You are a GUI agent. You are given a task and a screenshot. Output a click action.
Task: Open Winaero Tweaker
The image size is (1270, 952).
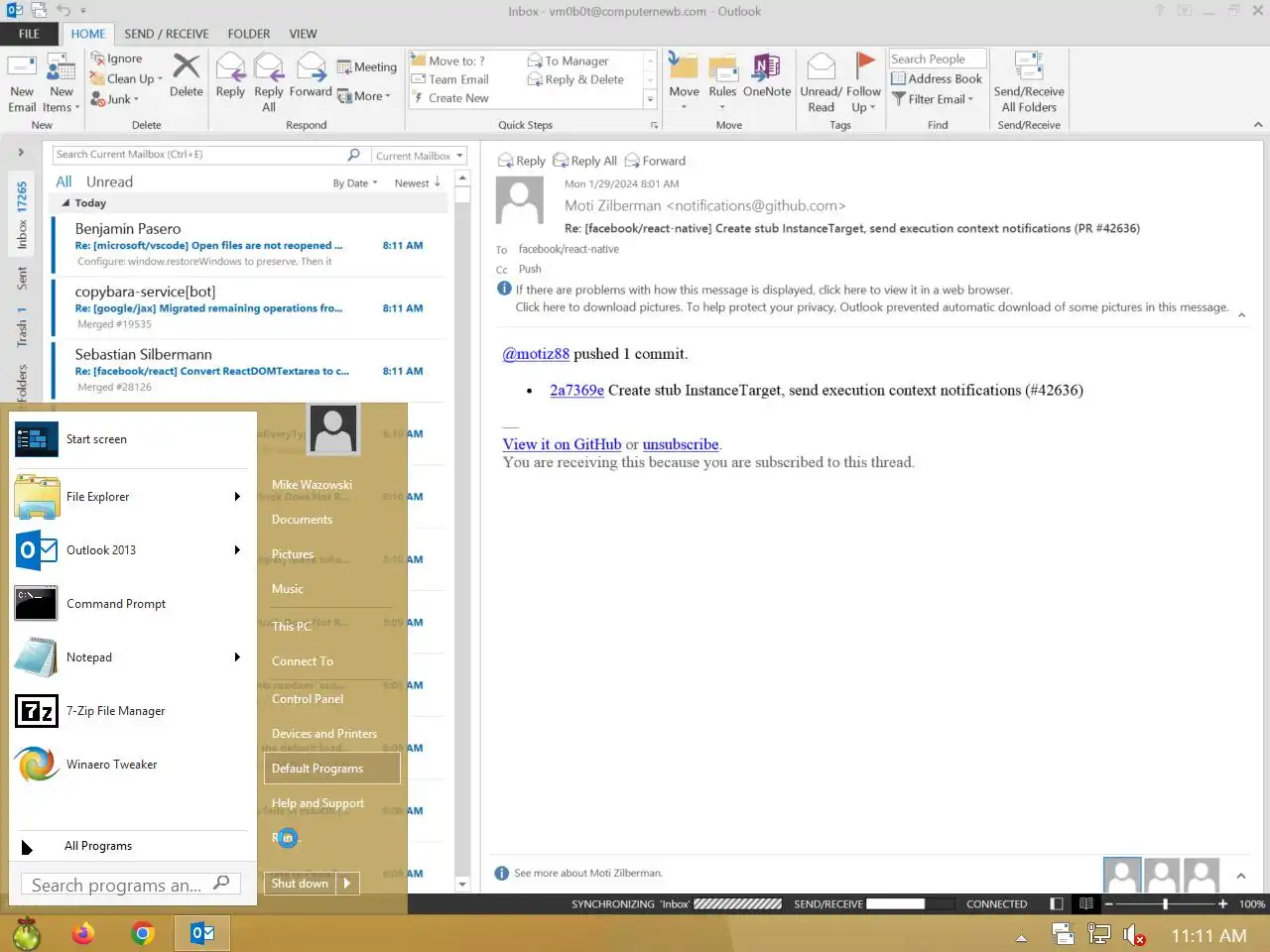[x=133, y=765]
